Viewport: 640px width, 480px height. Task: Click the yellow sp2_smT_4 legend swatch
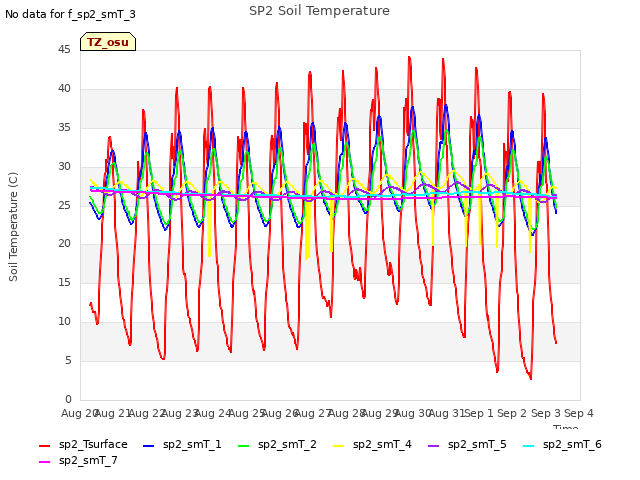[339, 446]
